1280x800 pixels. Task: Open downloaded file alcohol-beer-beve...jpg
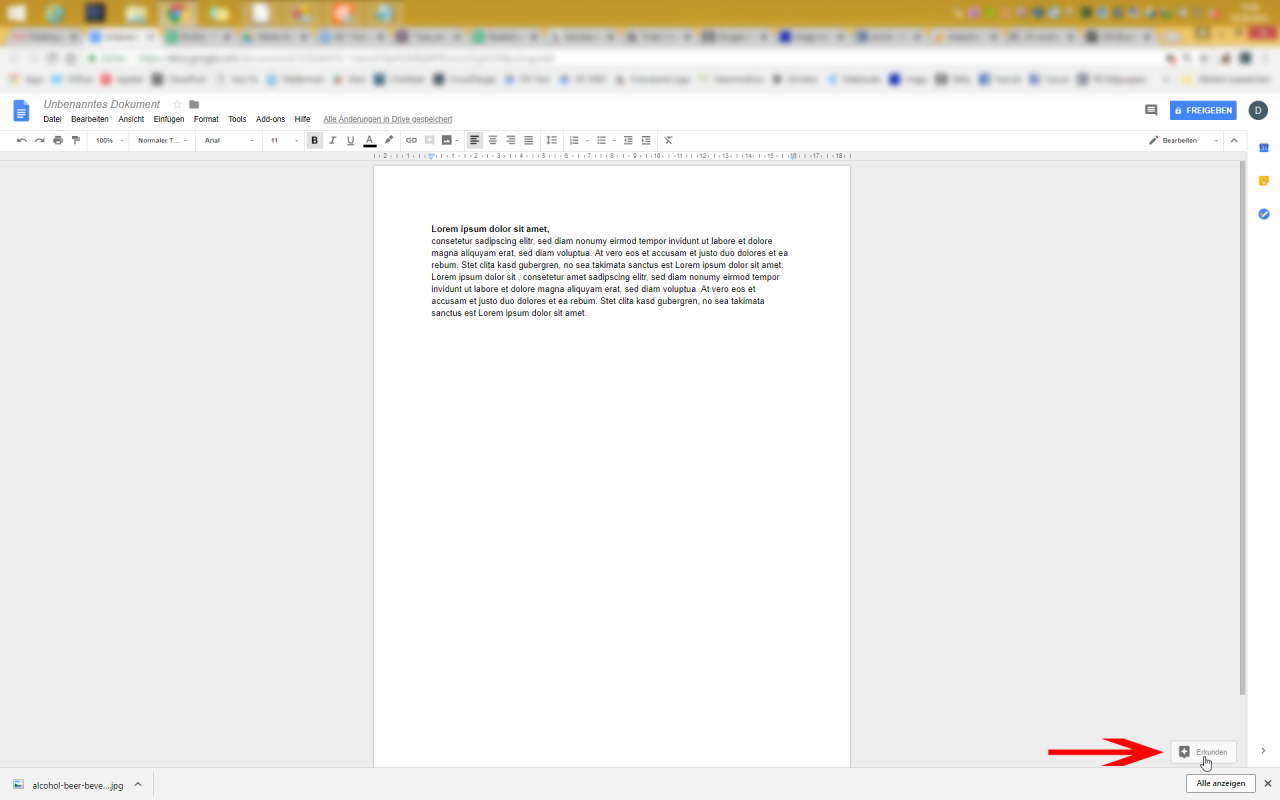68,785
